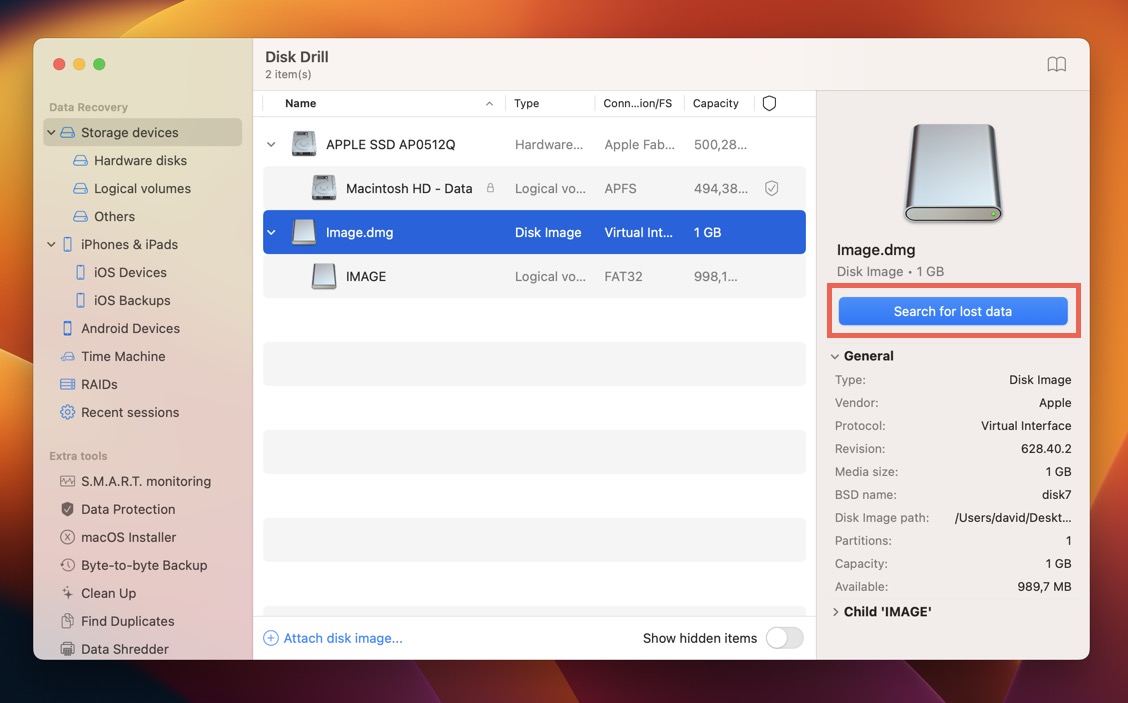
Task: Open the help book icon
Action: pyautogui.click(x=1056, y=64)
